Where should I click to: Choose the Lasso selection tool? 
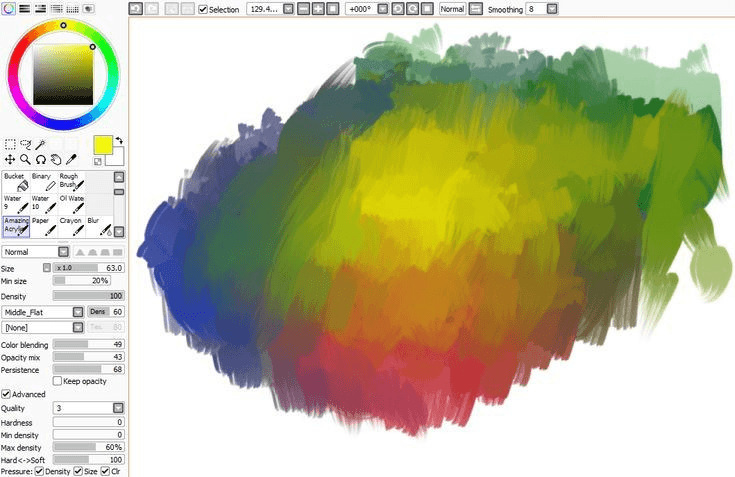(26, 145)
